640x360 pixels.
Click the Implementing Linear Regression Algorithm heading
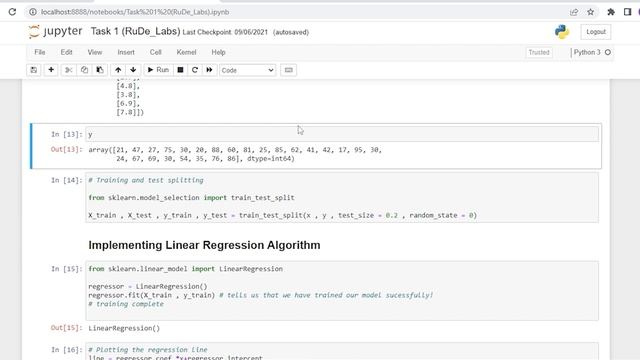[x=204, y=245]
